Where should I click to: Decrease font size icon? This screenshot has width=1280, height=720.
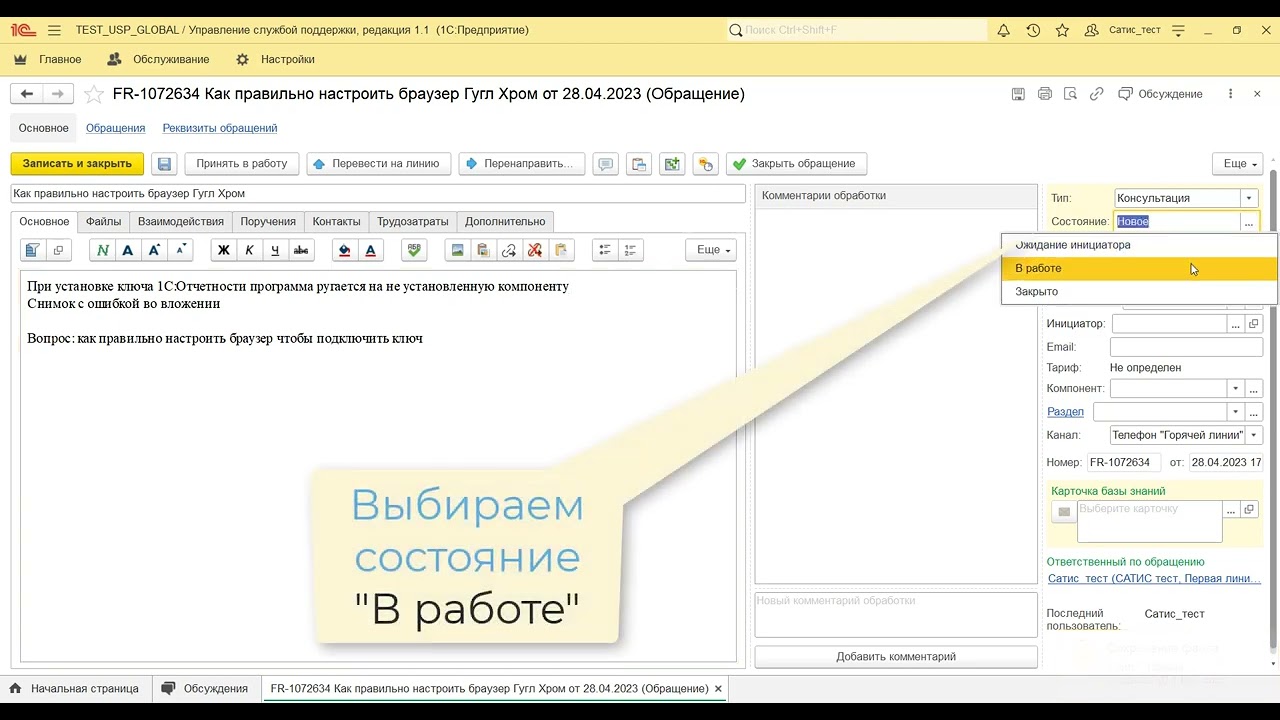[x=179, y=250]
